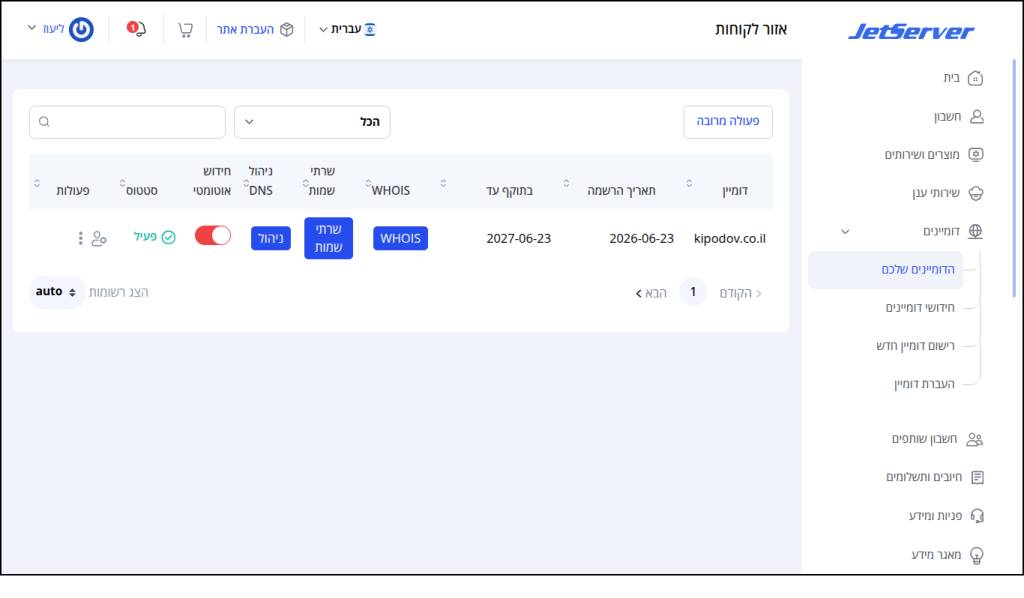Change the auto records-per-page selector
The height and width of the screenshot is (598, 1024).
56,292
